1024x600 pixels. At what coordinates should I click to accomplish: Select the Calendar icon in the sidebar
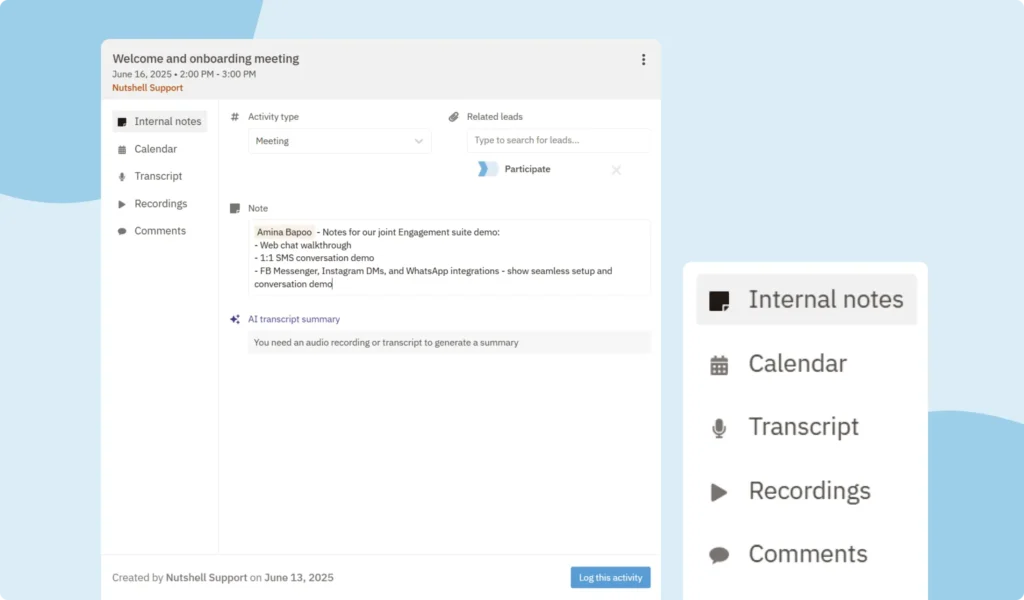(121, 148)
